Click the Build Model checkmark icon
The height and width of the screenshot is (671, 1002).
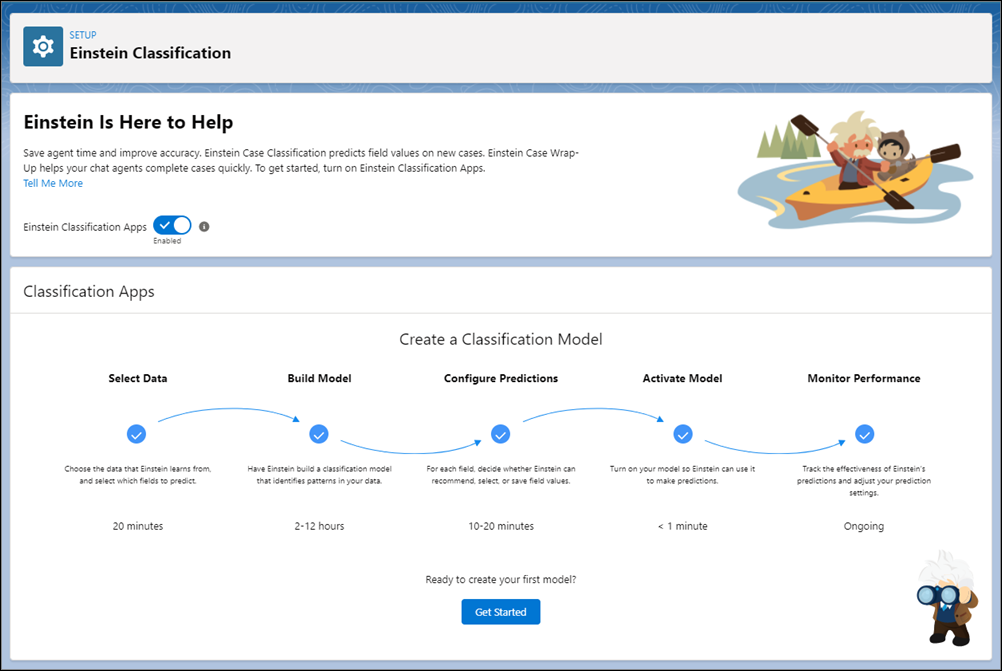click(x=319, y=434)
